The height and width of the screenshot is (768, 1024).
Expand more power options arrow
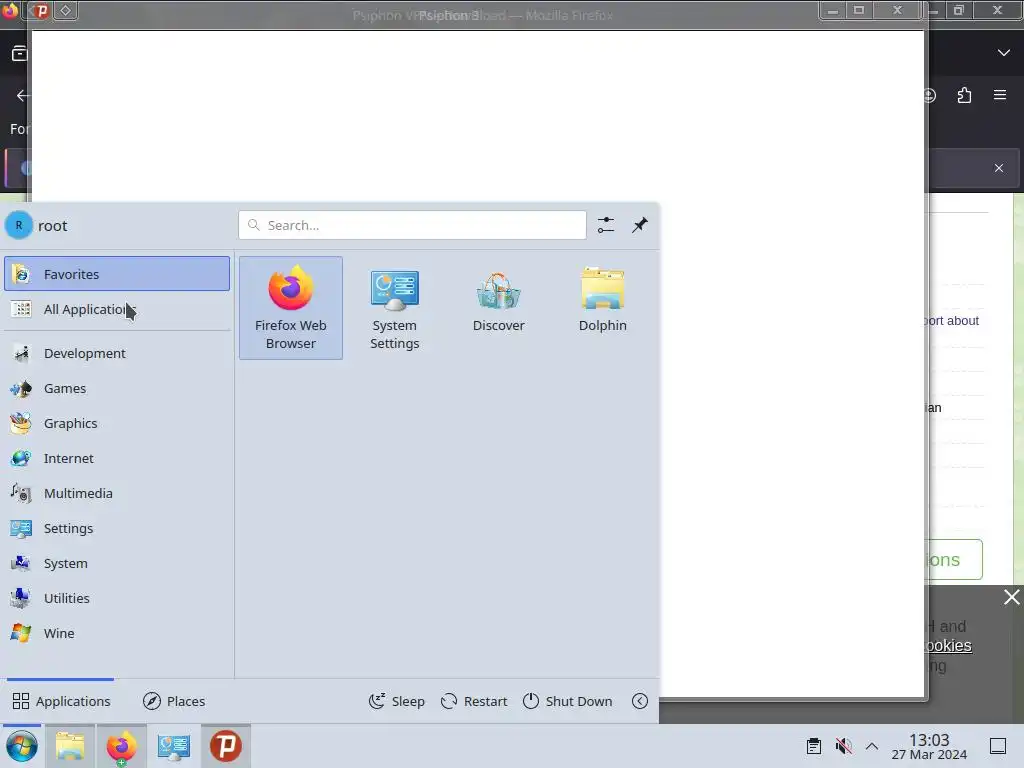point(640,701)
